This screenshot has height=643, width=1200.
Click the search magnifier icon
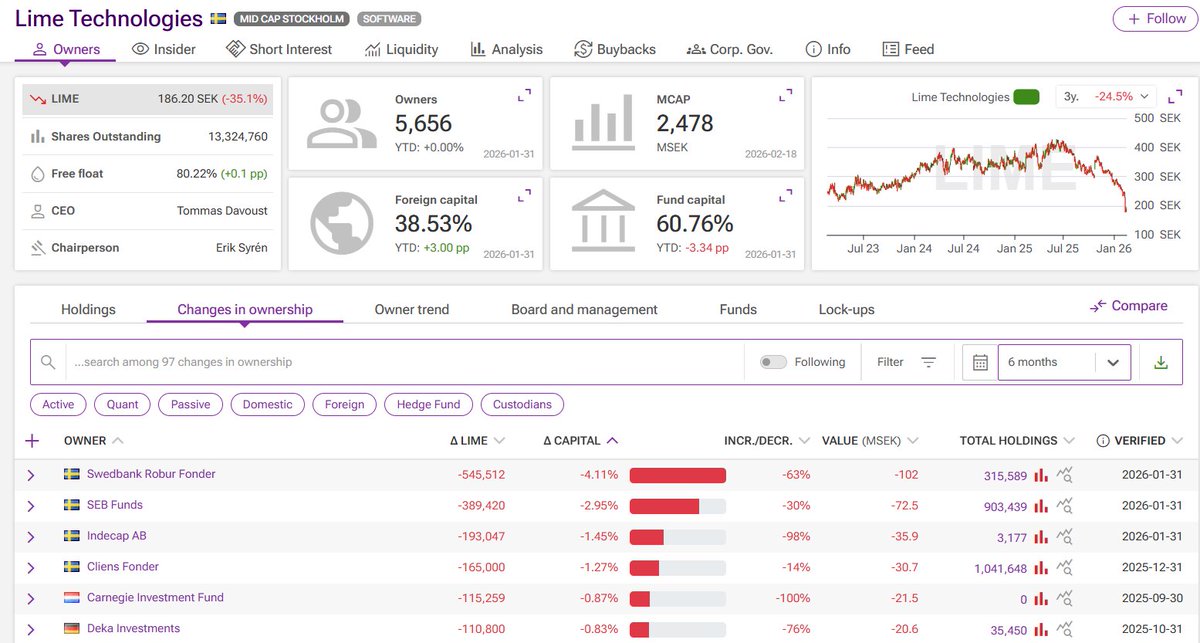pos(48,362)
